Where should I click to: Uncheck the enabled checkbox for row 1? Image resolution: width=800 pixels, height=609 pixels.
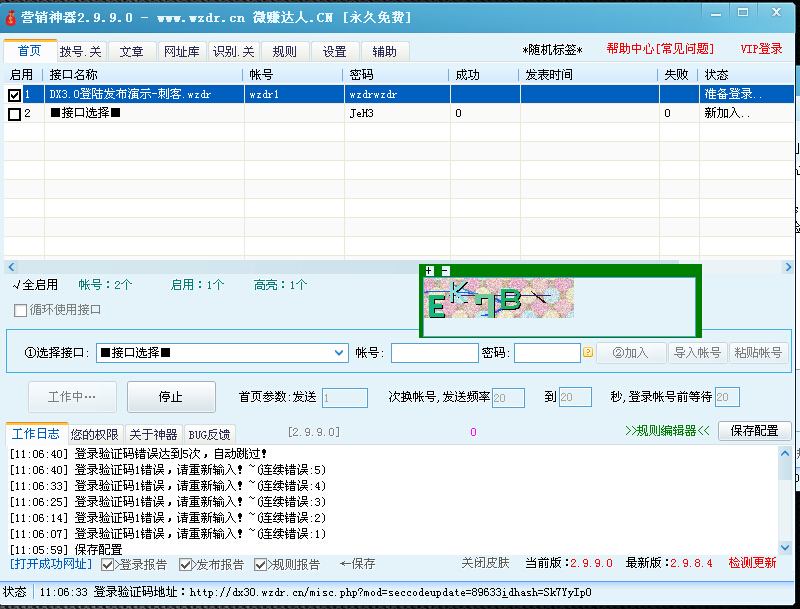(x=14, y=95)
